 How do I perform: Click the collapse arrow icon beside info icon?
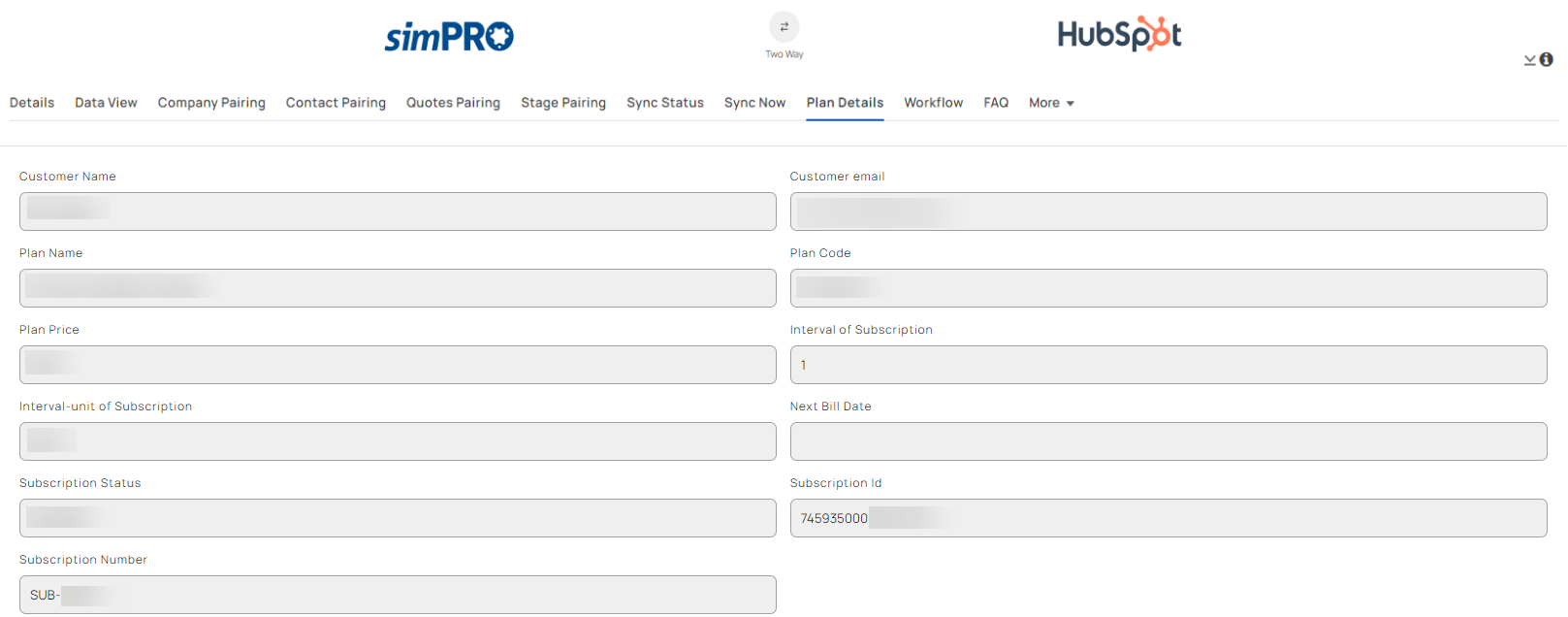tap(1529, 60)
